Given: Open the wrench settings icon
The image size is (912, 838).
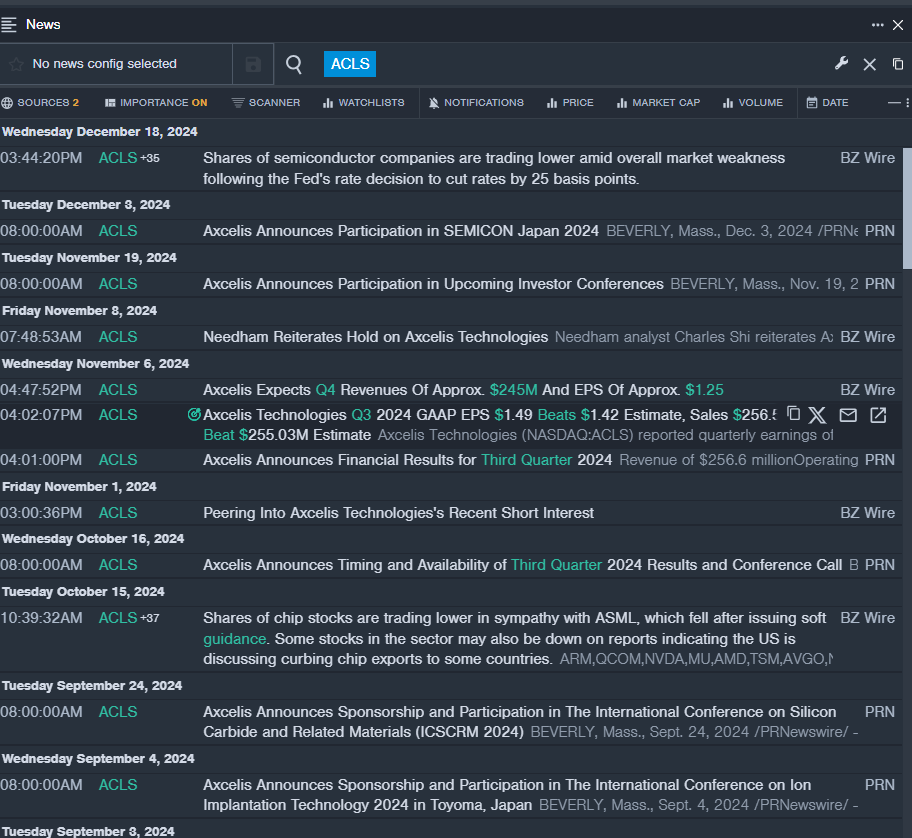Looking at the screenshot, I should click(841, 64).
